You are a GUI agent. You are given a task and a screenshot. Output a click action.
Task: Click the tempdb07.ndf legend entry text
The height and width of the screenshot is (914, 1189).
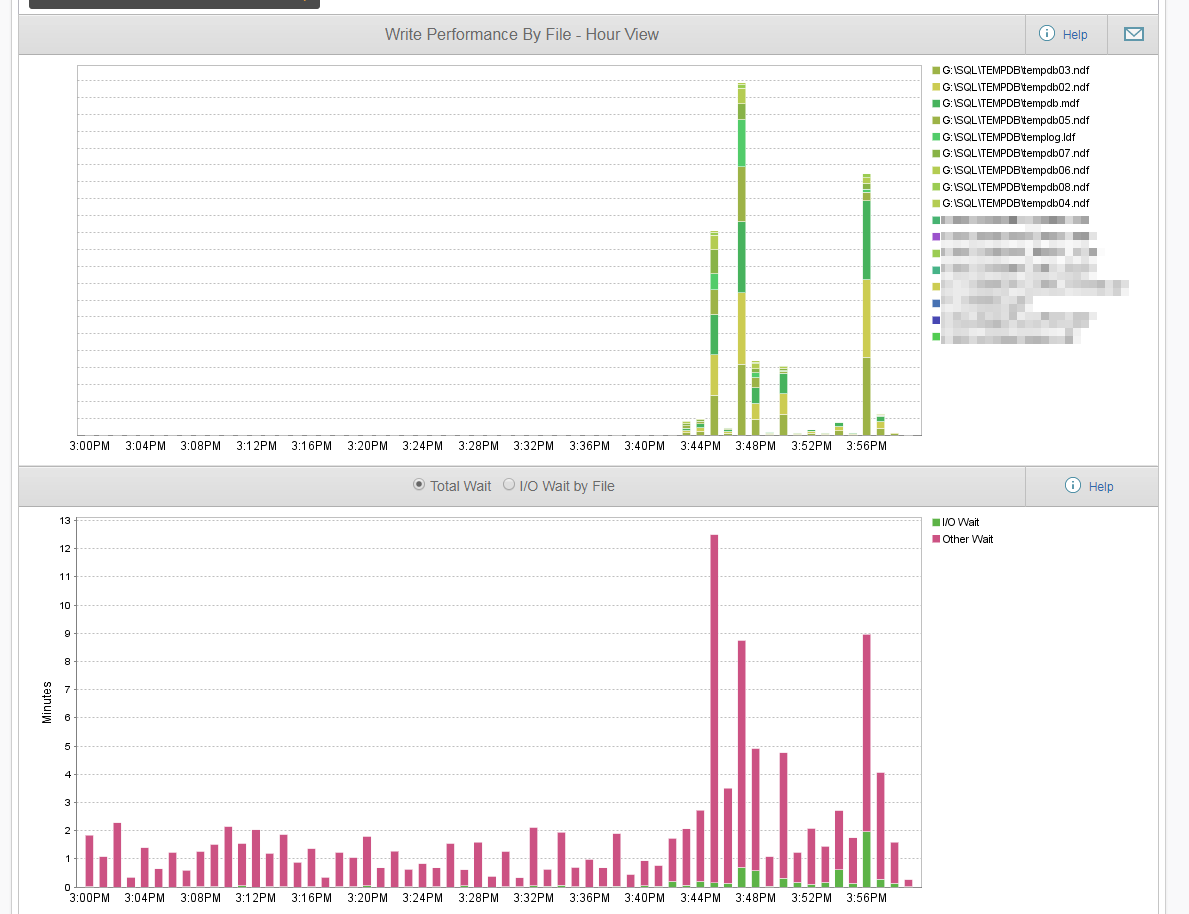pos(1015,154)
